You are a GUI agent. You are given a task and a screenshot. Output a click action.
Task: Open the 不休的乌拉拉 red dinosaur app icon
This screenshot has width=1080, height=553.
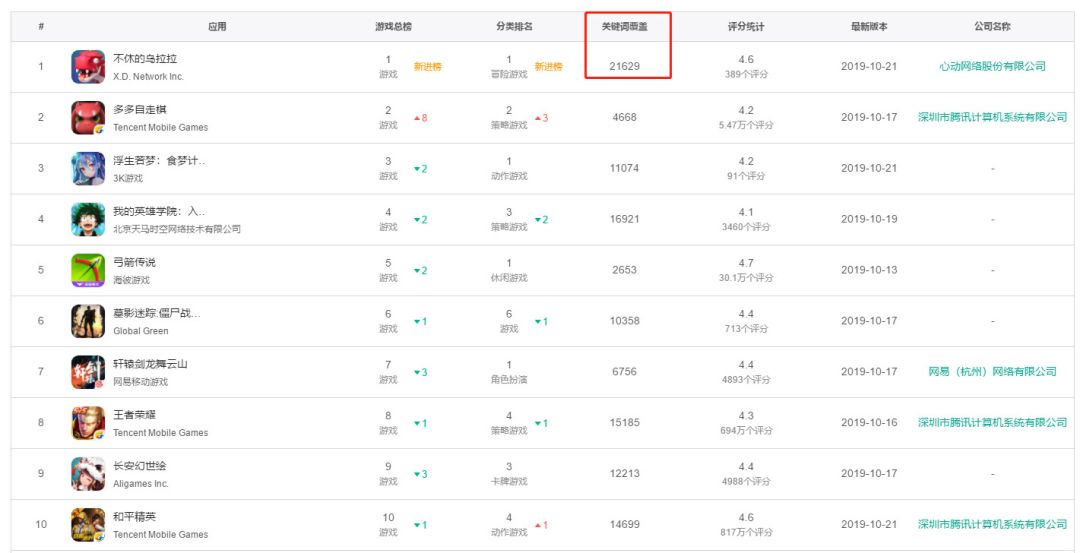(88, 67)
